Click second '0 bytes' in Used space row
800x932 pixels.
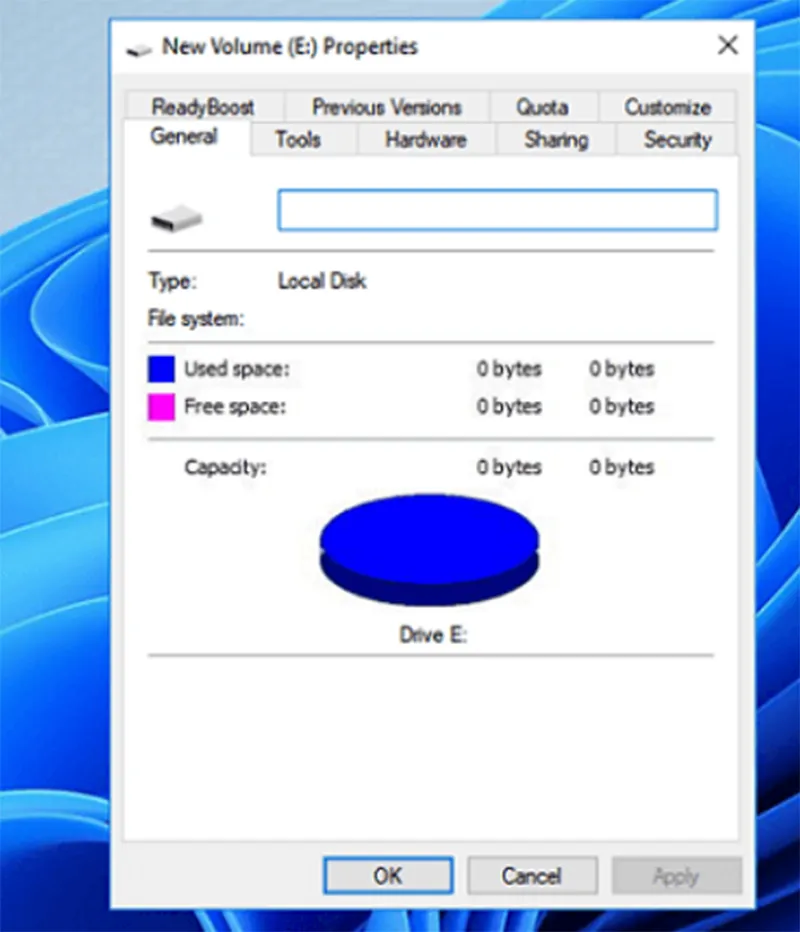(622, 369)
